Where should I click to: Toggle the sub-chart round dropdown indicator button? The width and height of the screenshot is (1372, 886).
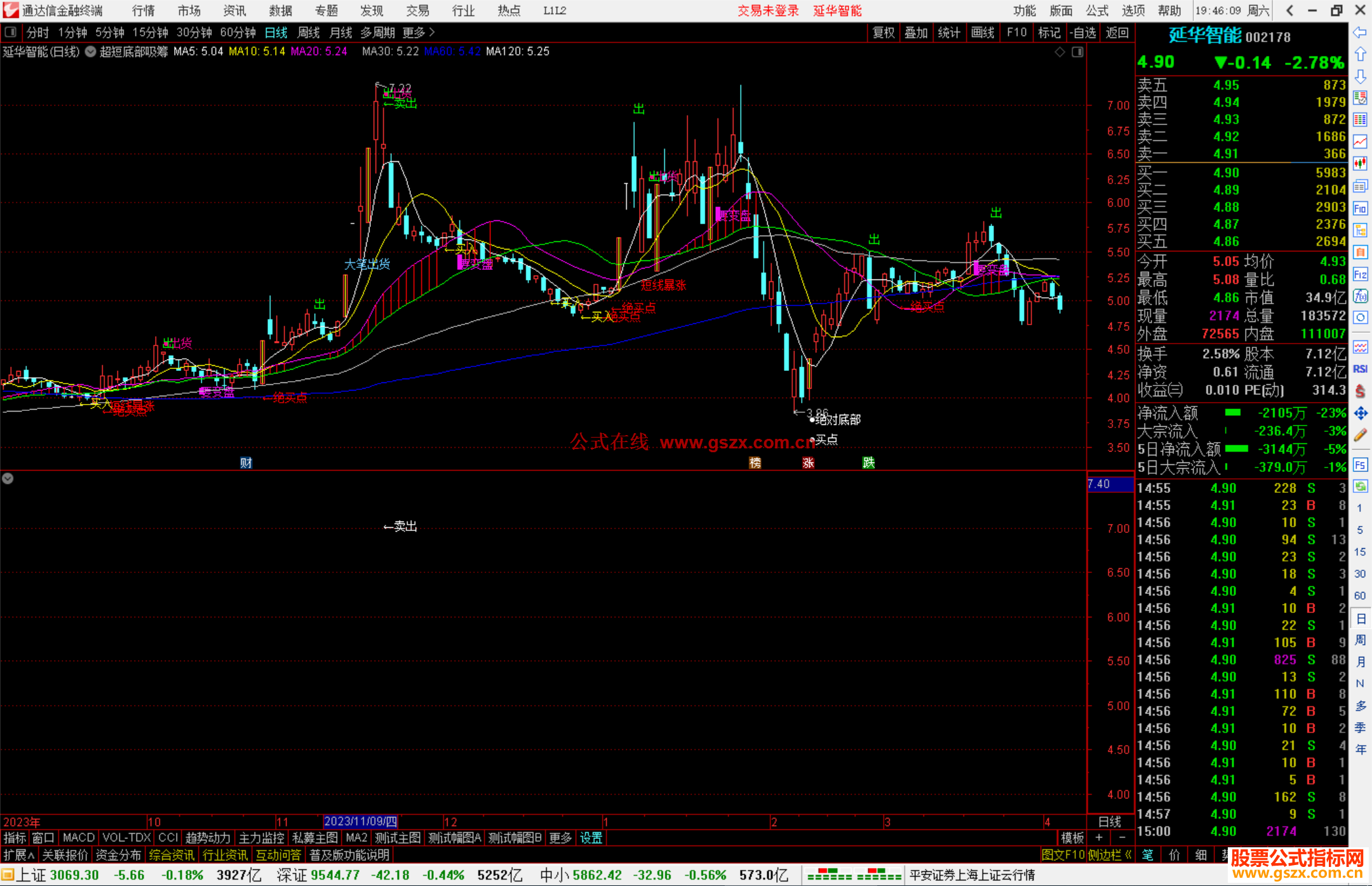click(8, 478)
